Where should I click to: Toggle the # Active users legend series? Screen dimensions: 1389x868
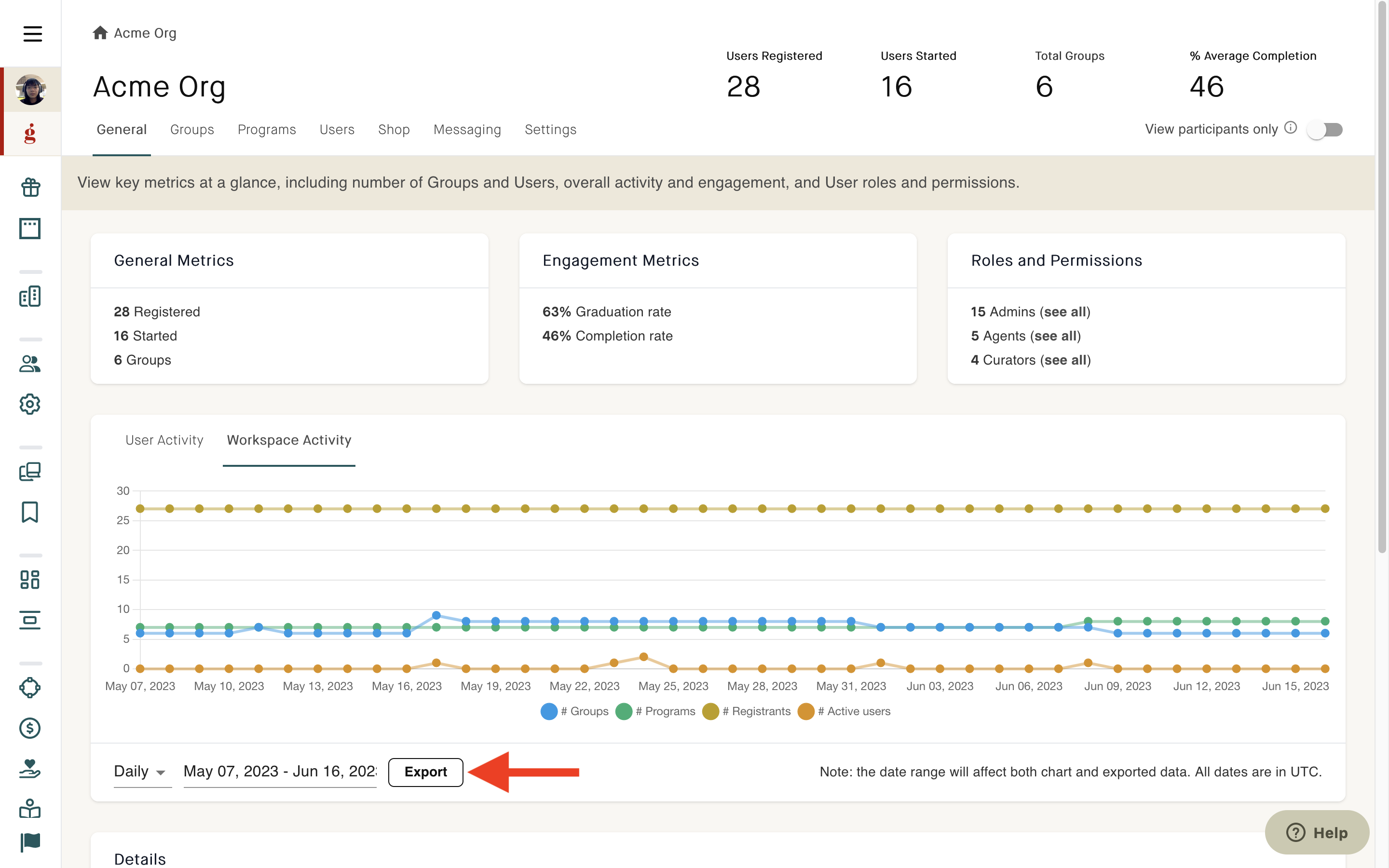tap(844, 711)
